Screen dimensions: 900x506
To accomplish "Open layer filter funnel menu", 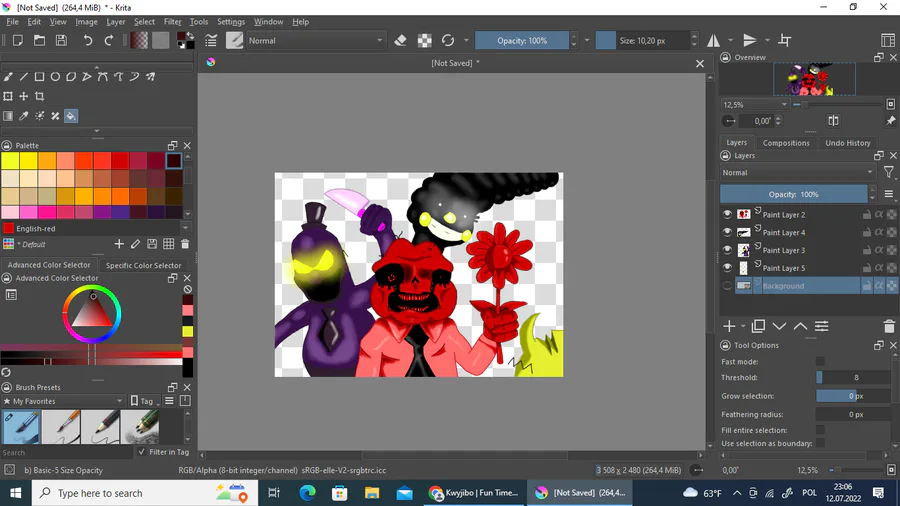I will [889, 172].
